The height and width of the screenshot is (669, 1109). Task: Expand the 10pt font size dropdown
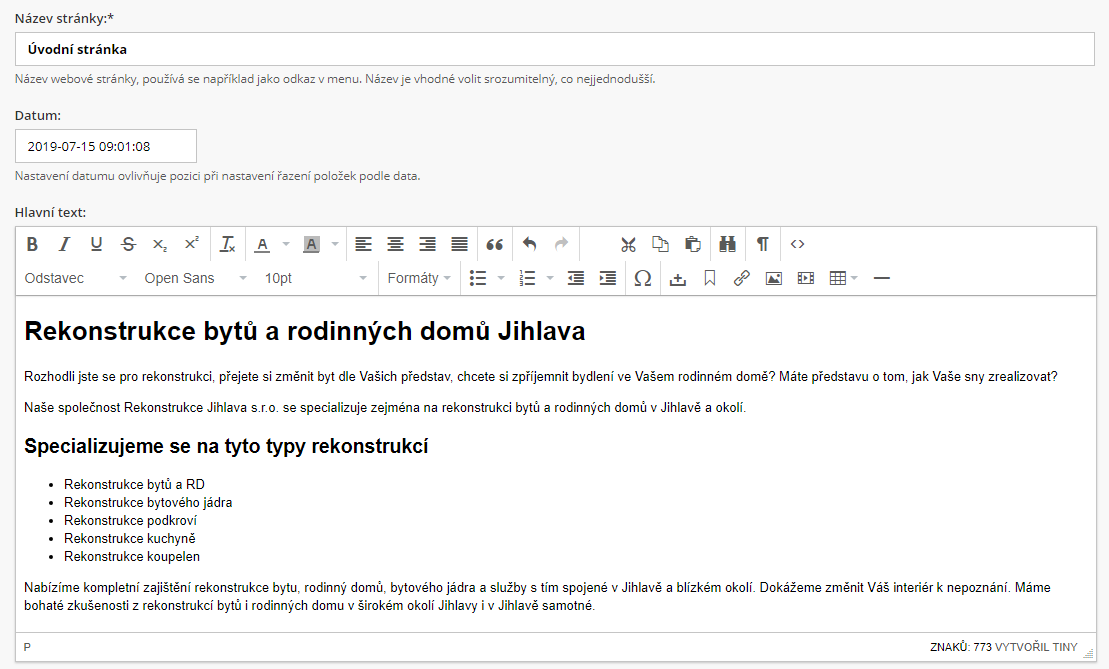click(x=313, y=278)
